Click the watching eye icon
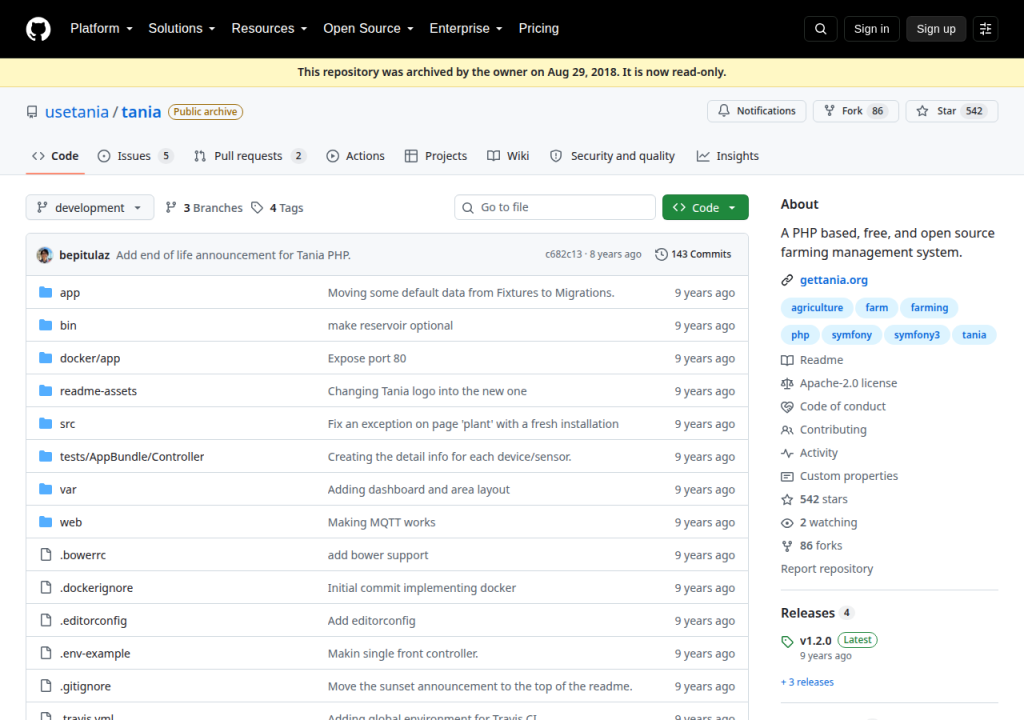 (787, 523)
